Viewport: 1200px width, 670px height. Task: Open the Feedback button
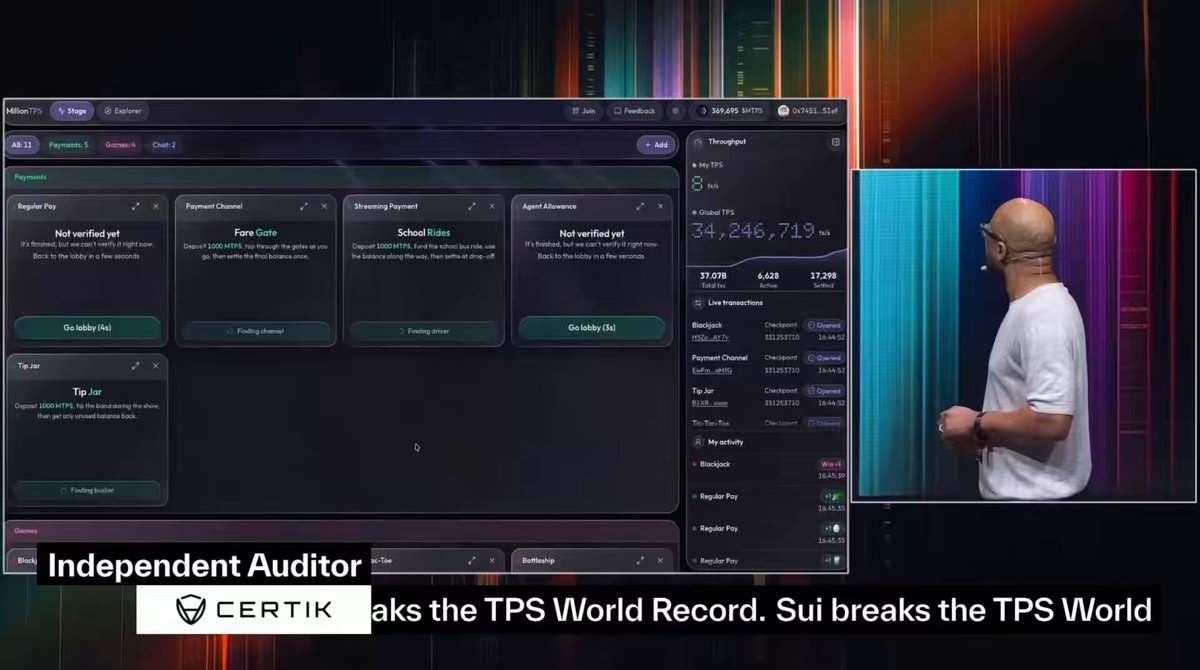coord(635,111)
